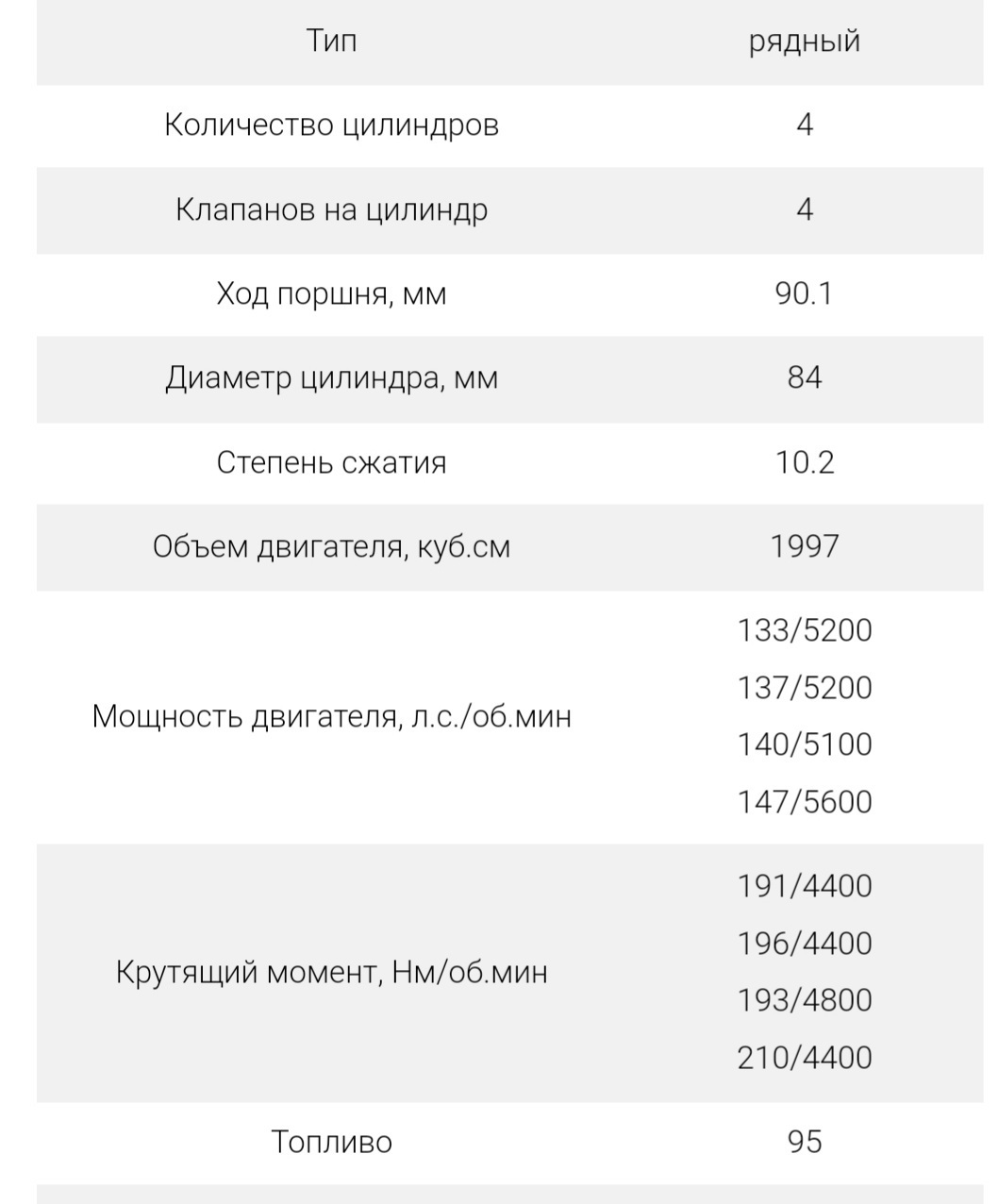Tap the fuel value 95
Screen dimensions: 998x1204
coord(804,1143)
